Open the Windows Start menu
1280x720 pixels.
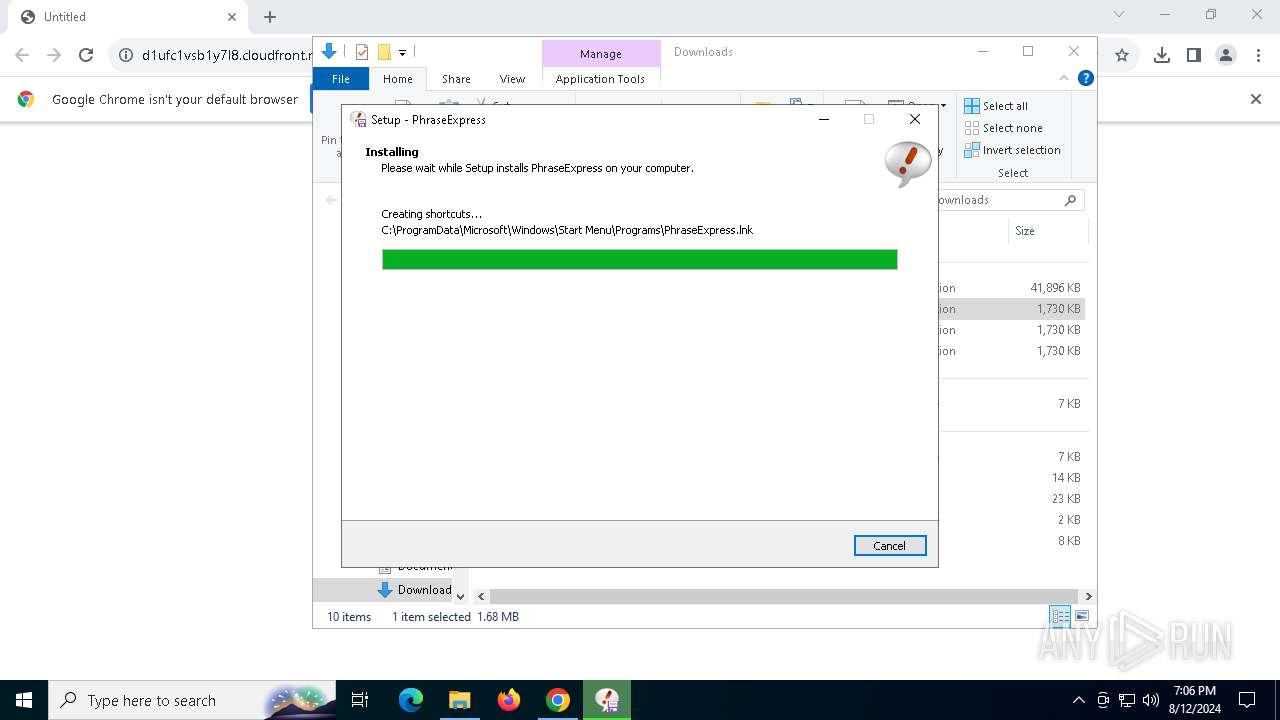click(x=24, y=700)
